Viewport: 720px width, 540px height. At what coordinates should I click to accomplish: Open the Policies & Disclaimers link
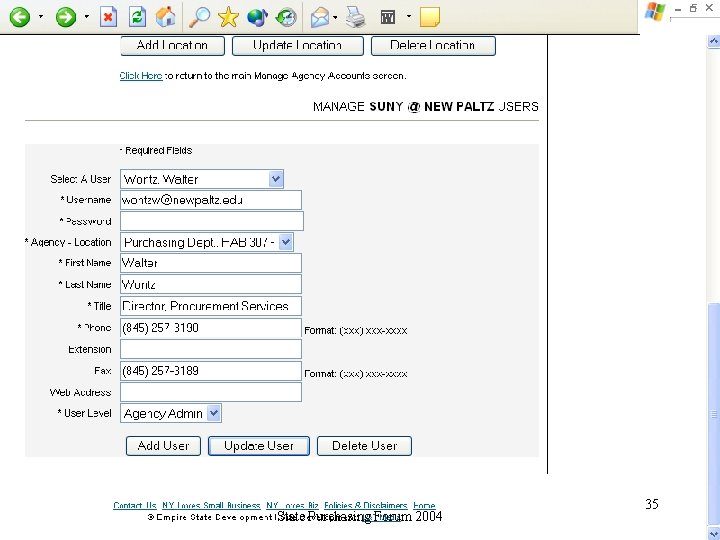click(366, 506)
